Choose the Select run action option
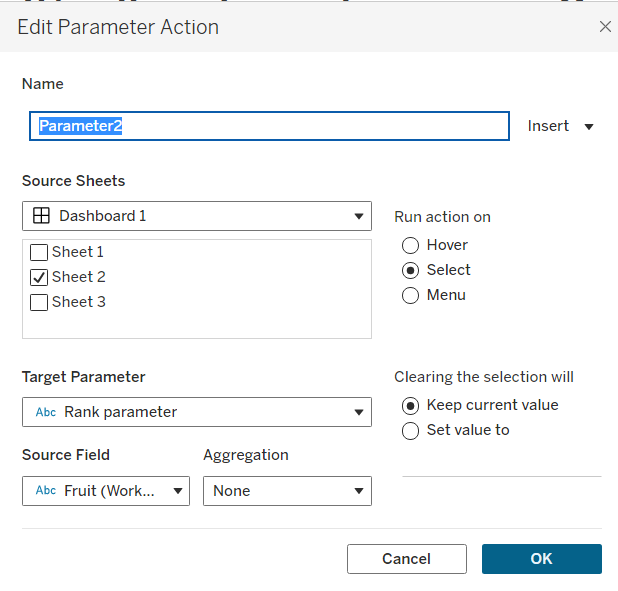This screenshot has height=591, width=618. 410,270
